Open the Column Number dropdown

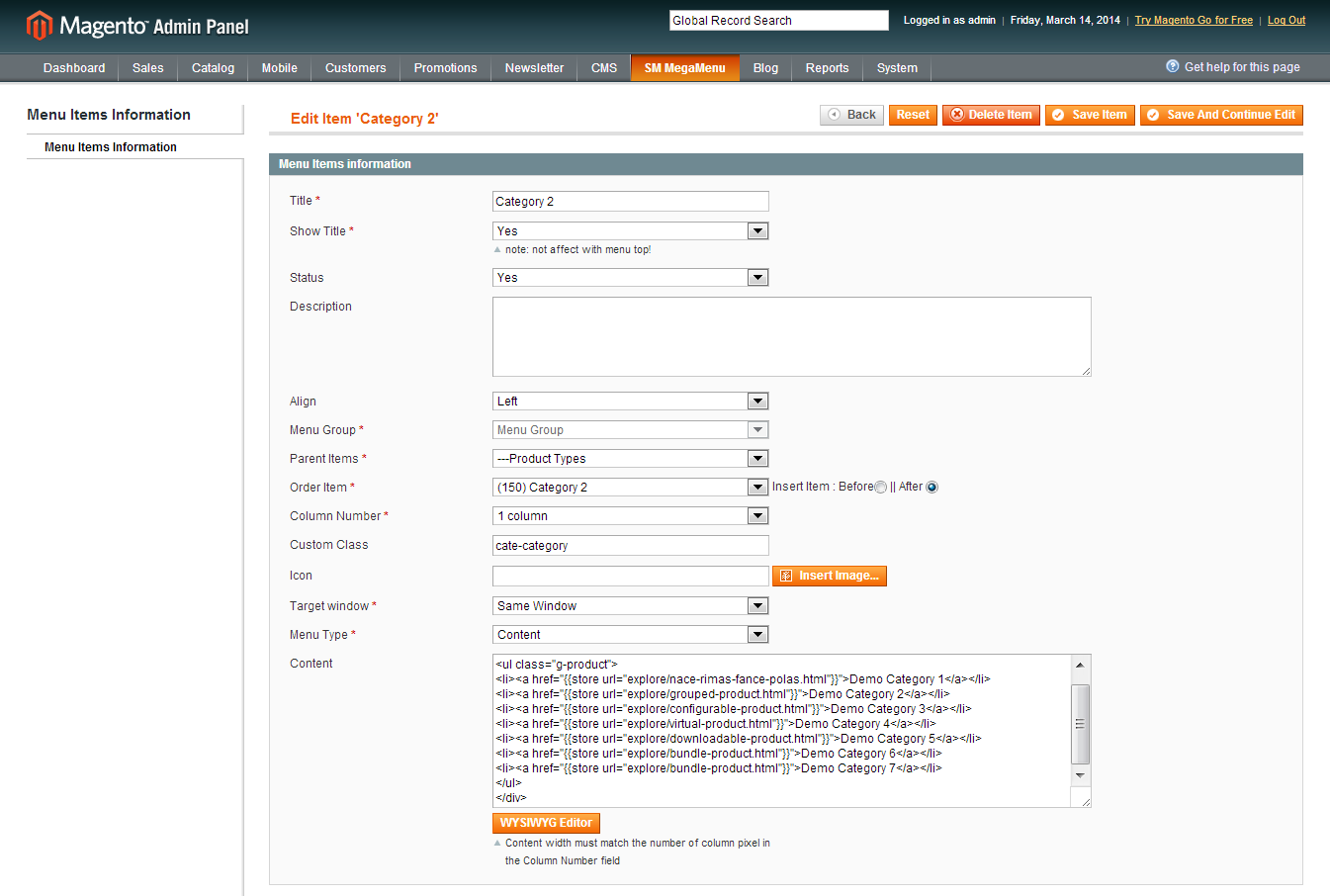(631, 516)
